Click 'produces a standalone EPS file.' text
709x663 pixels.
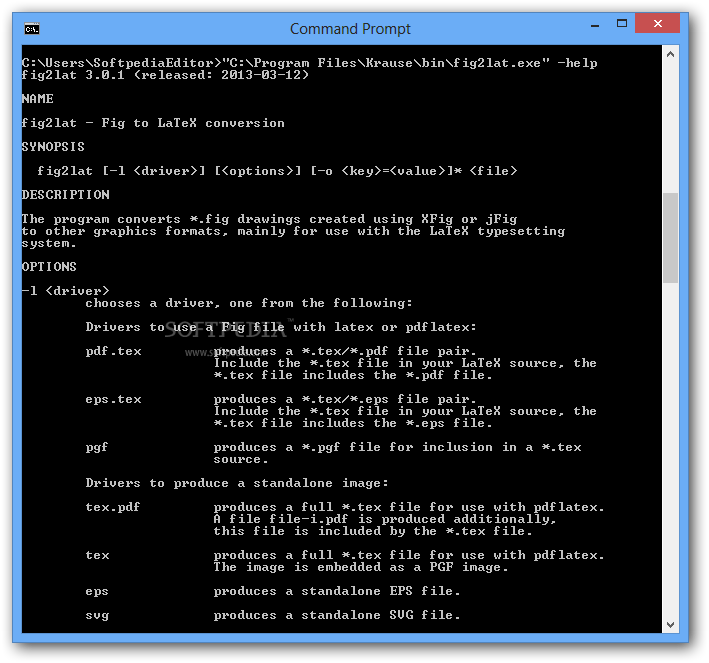click(337, 591)
